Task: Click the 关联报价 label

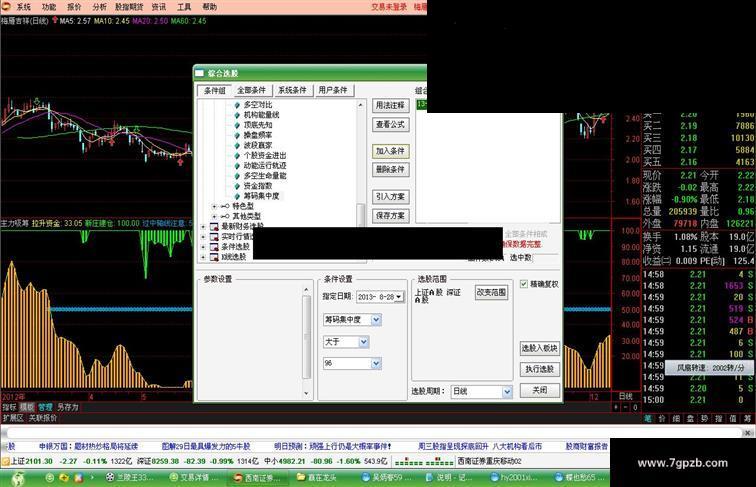Action: tap(43, 418)
